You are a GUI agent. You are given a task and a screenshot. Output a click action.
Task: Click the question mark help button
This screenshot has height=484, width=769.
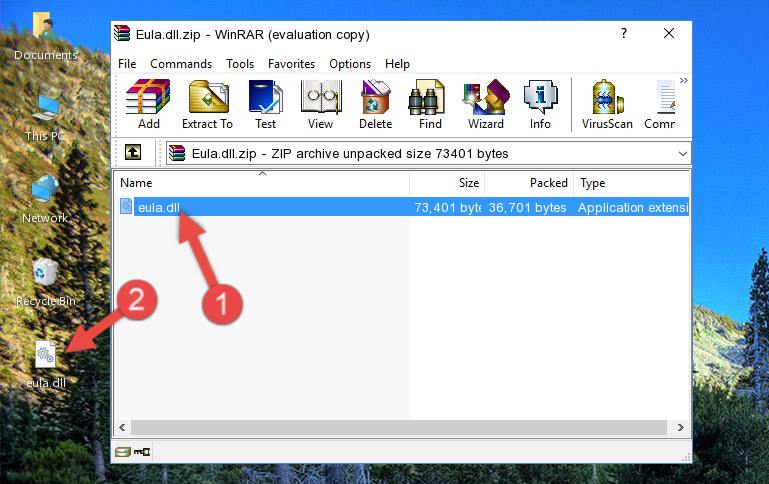[623, 33]
